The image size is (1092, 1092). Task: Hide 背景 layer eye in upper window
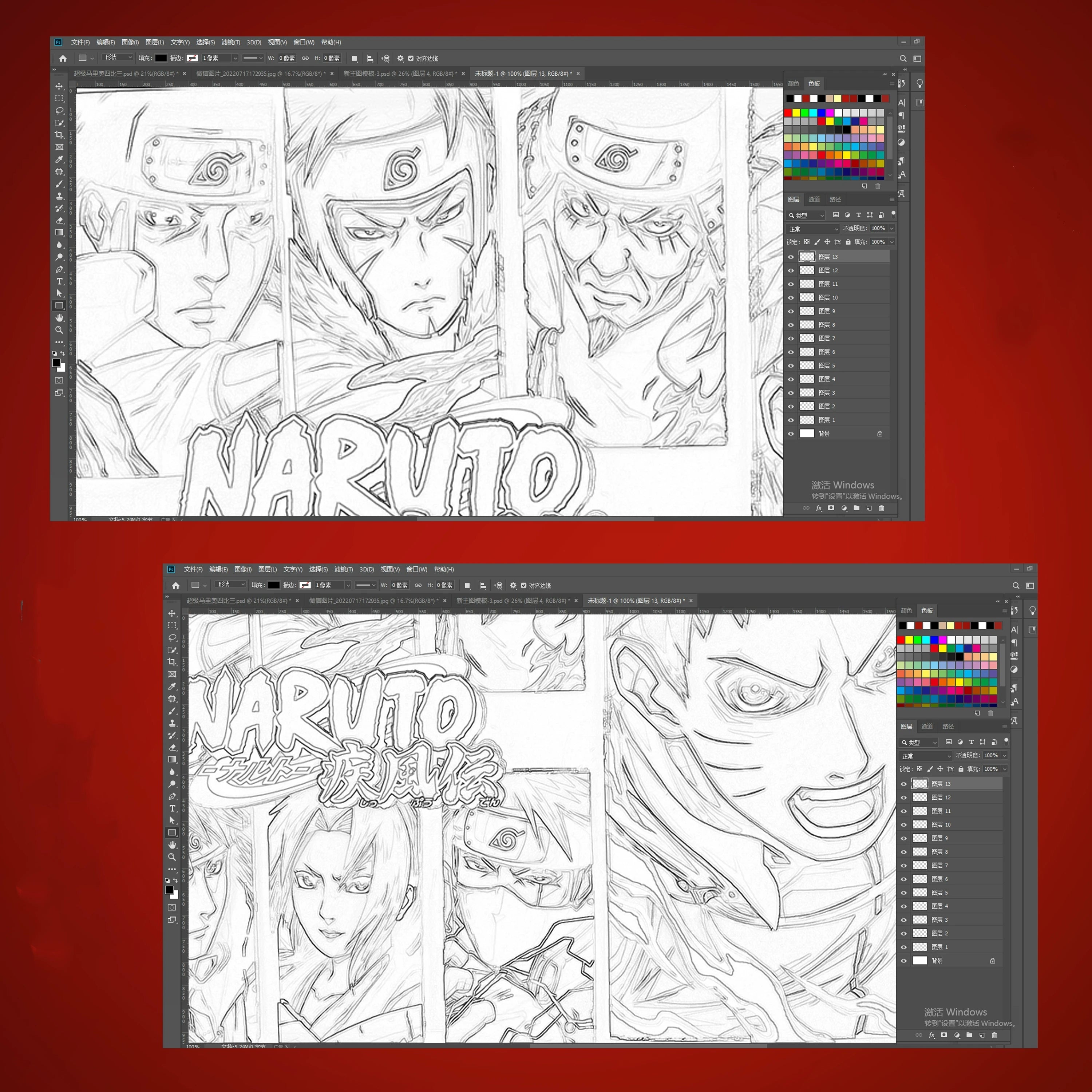pyautogui.click(x=791, y=434)
